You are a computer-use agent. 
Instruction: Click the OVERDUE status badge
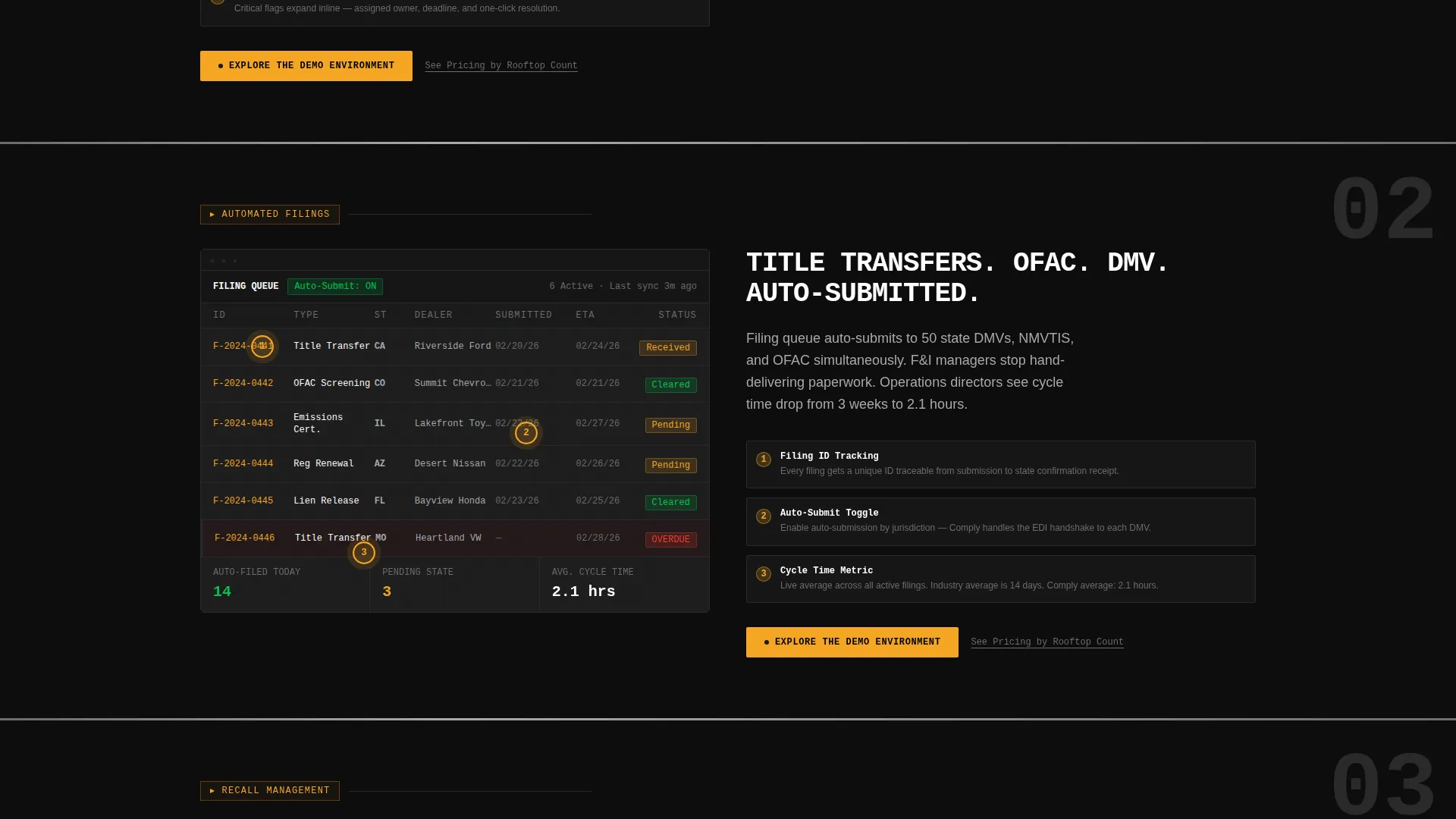[671, 540]
